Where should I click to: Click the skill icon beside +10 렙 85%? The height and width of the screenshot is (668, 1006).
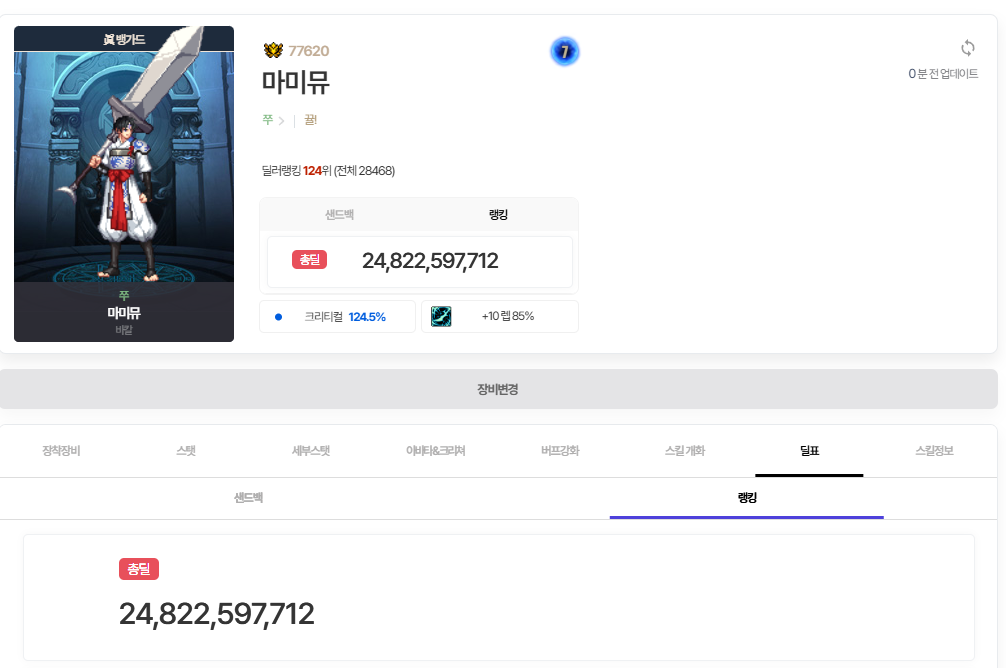coord(441,316)
